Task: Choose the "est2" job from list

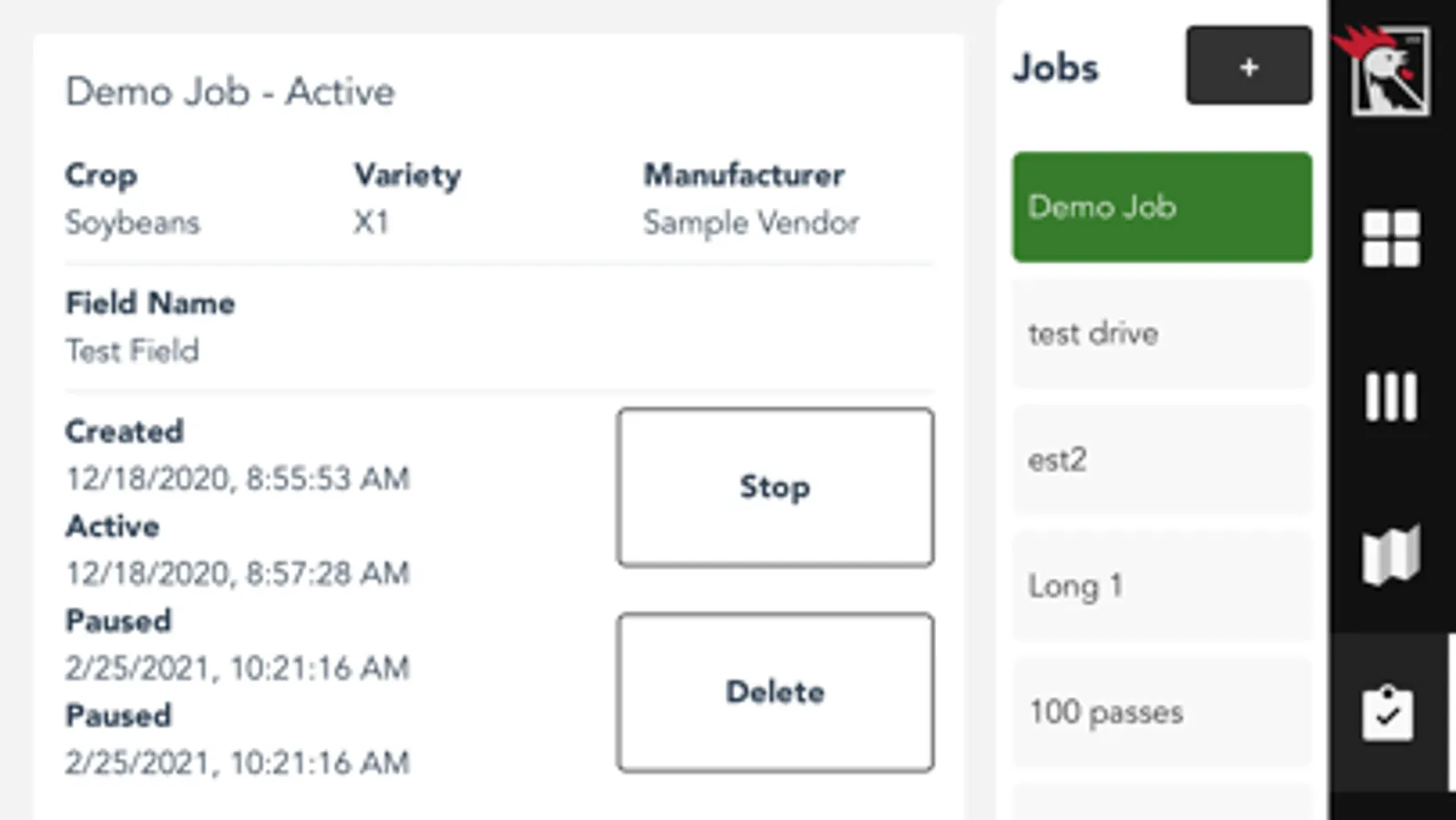Action: (1162, 459)
